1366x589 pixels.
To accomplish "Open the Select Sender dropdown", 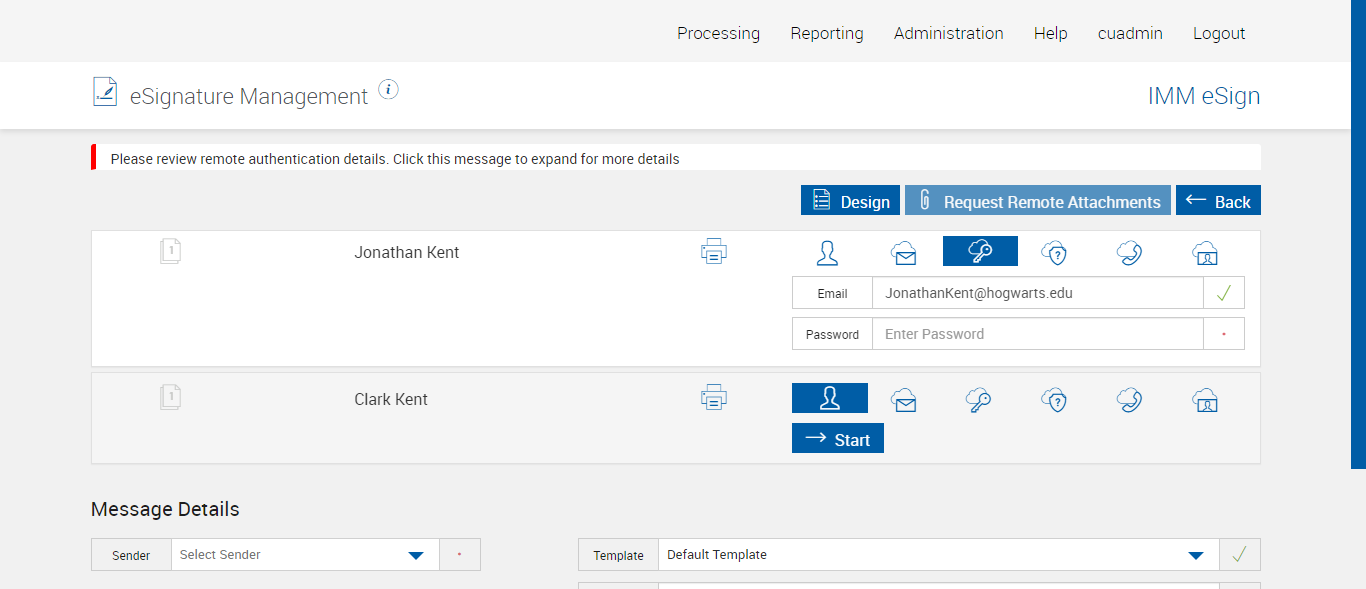I will pyautogui.click(x=305, y=555).
